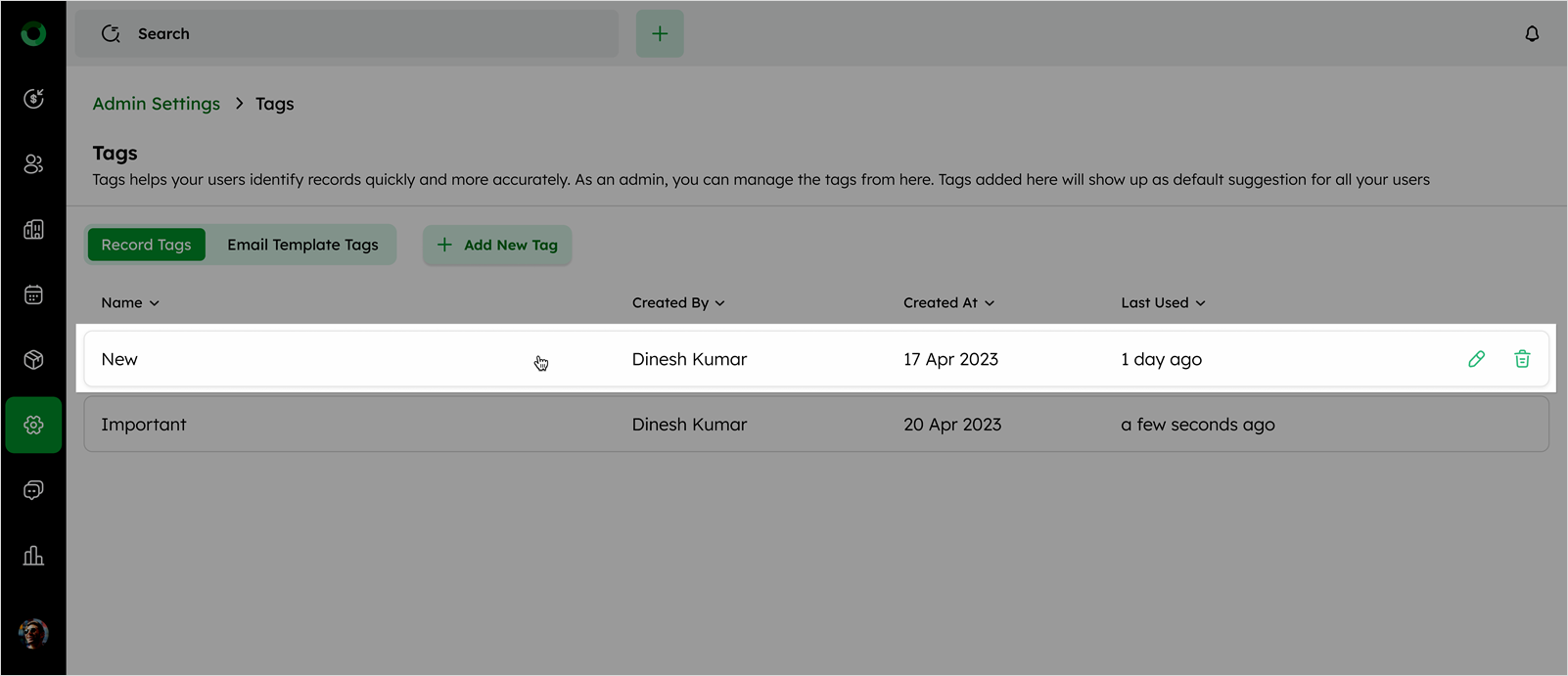Open the products box icon in sidebar
1568x676 pixels.
click(x=33, y=360)
